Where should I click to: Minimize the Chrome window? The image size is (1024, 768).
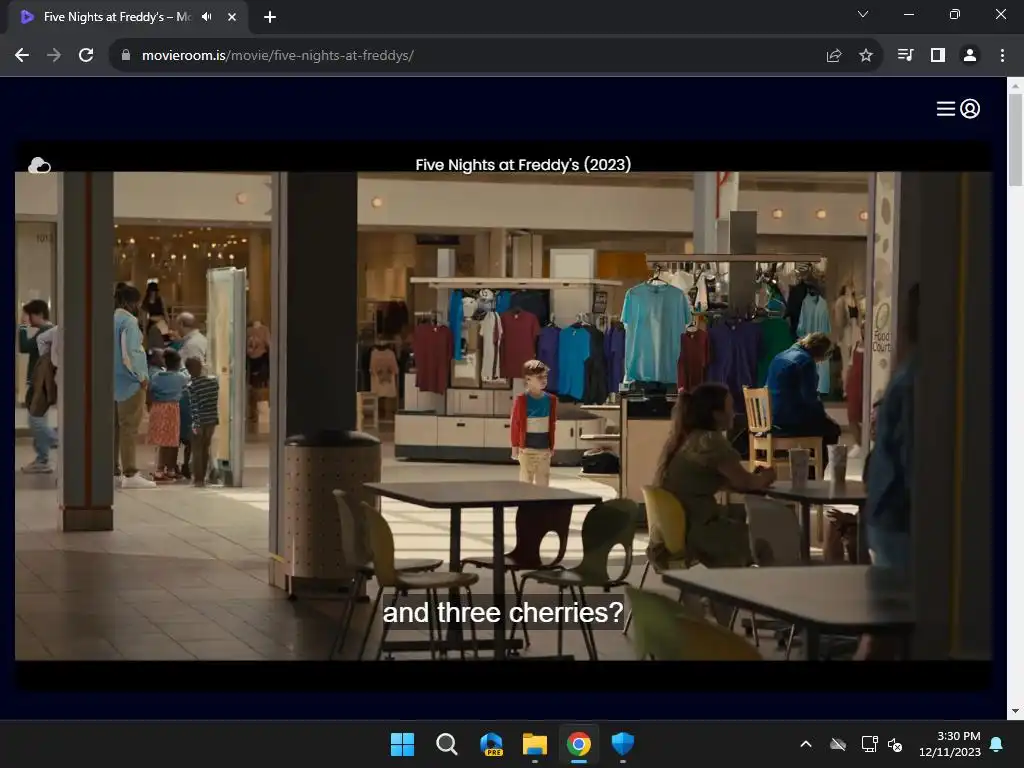[908, 14]
